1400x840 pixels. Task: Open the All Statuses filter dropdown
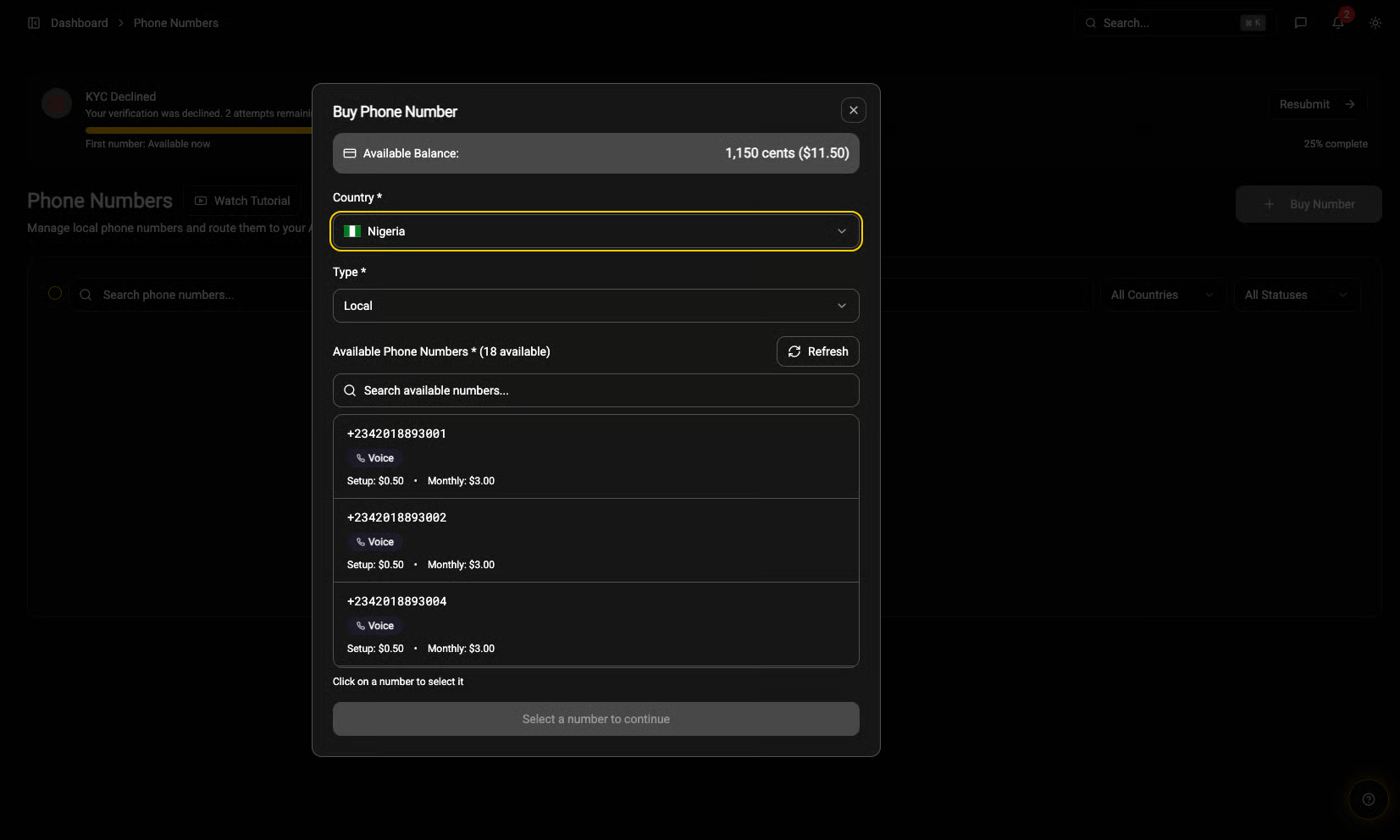click(1295, 295)
